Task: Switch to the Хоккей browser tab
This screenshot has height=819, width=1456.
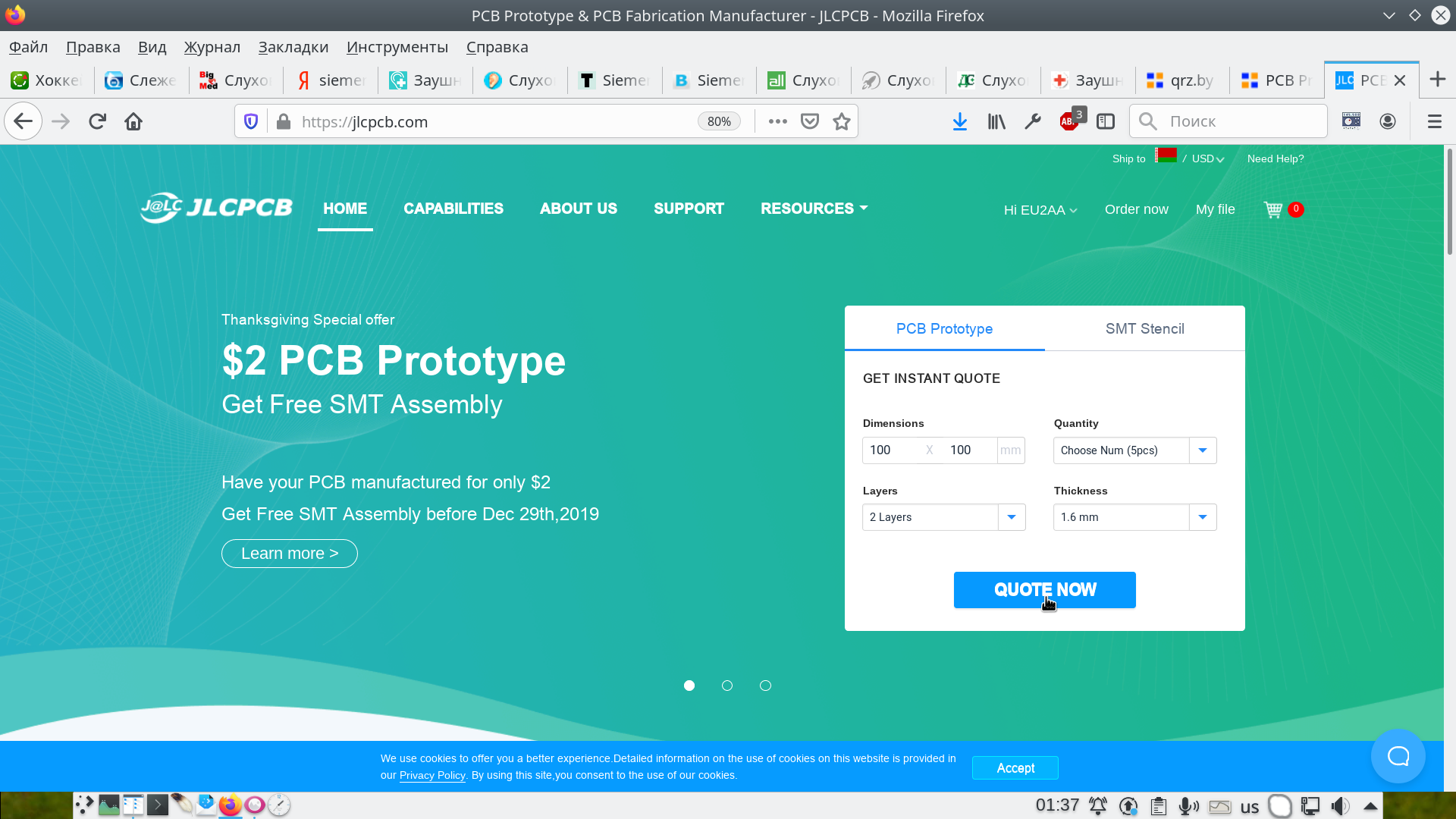Action: tap(47, 80)
